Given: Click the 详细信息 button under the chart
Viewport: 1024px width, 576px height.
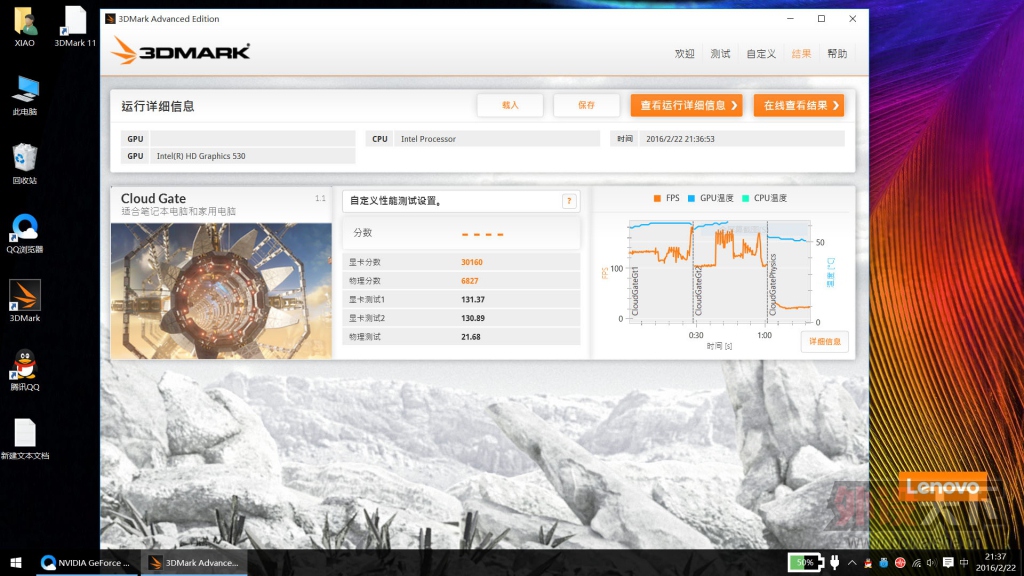Looking at the screenshot, I should coord(825,342).
